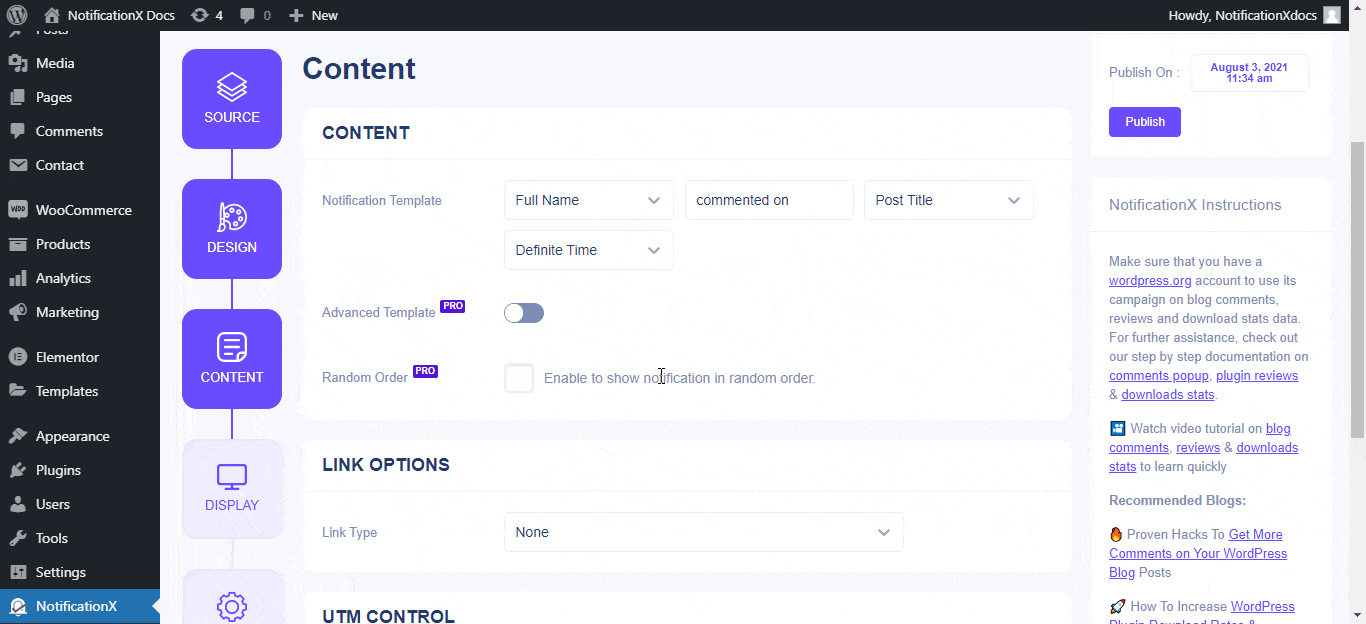1366x624 pixels.
Task: Click the user avatar beside Howdy
Action: (1332, 15)
